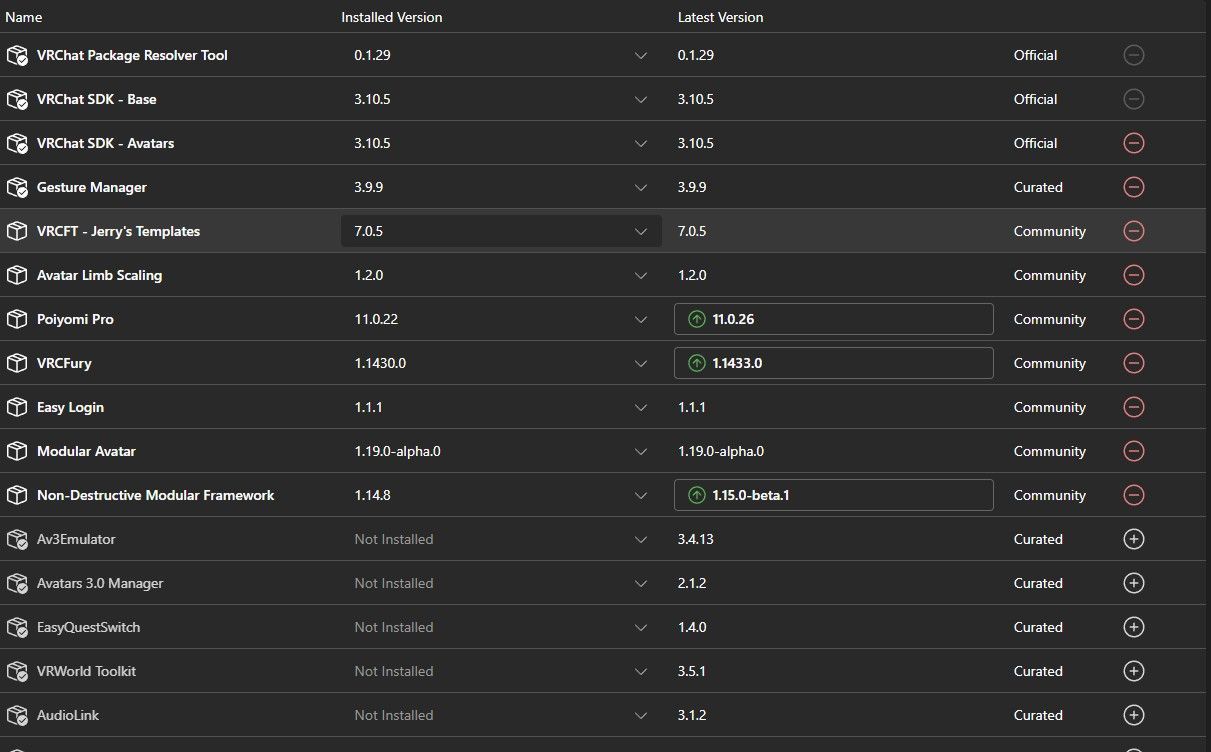Sort packages by Name column
This screenshot has height=752, width=1211.
tap(24, 17)
